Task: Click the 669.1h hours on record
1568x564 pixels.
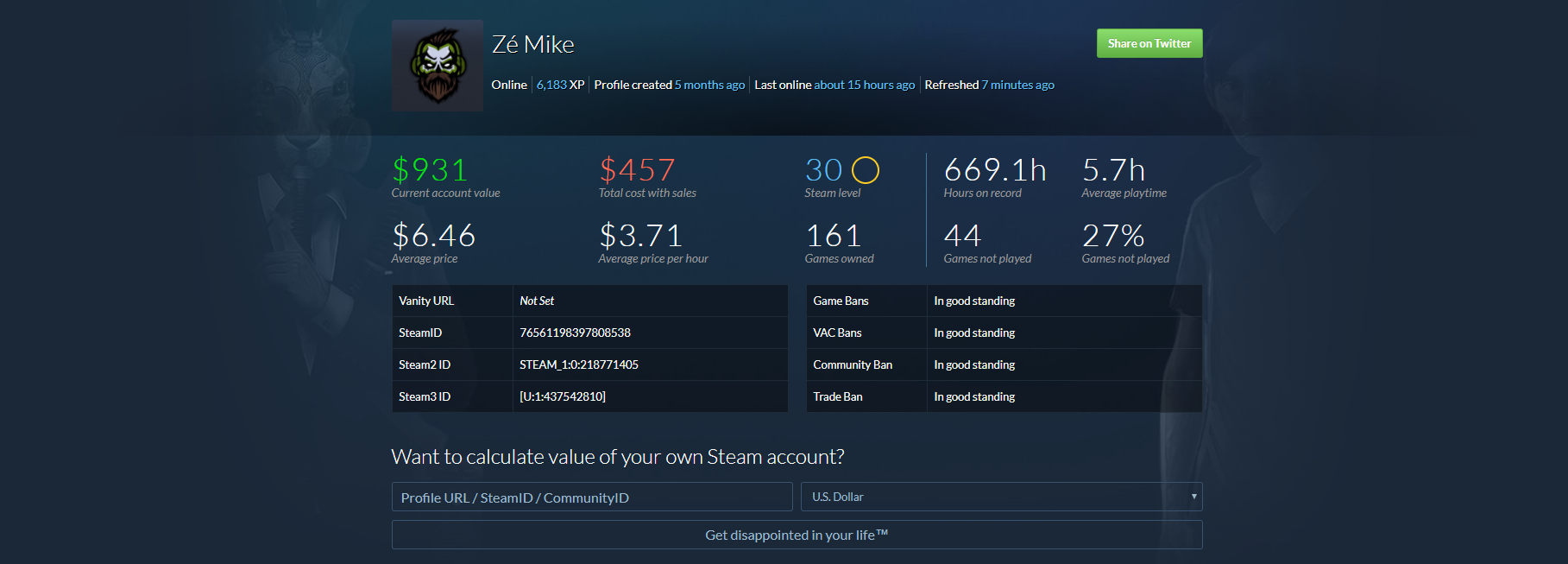Action: 995,169
